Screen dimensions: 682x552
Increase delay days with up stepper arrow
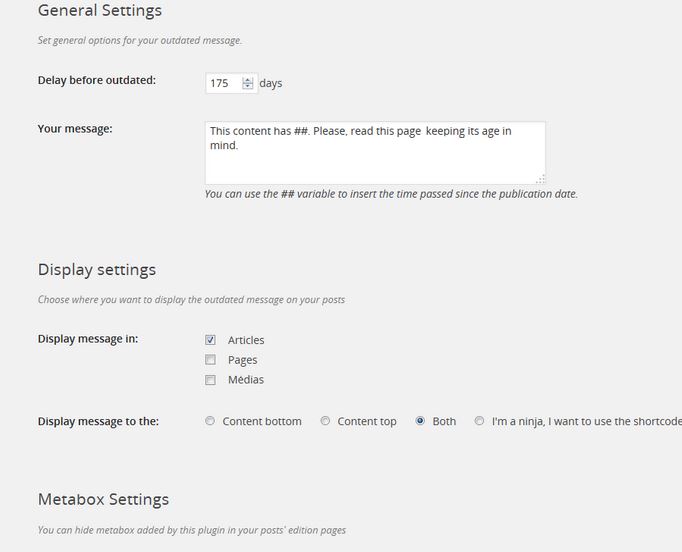tap(247, 80)
